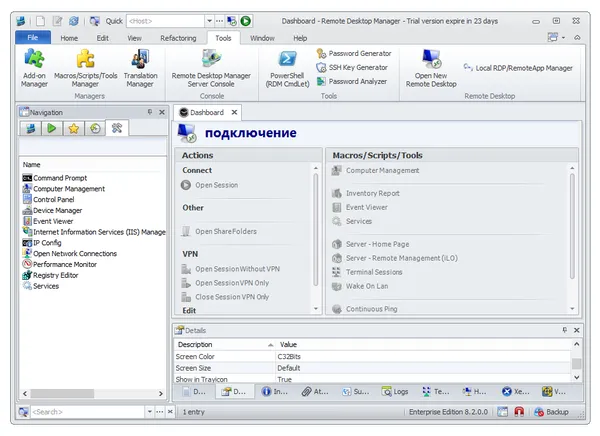The image size is (600, 436).
Task: Open the Add-on Manager
Action: pyautogui.click(x=34, y=68)
